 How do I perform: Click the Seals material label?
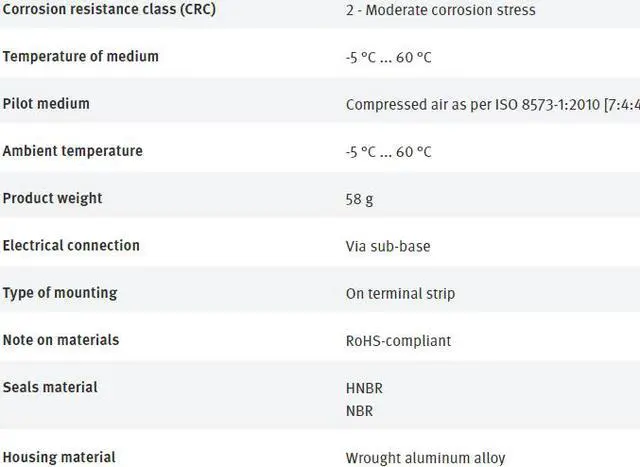(50, 387)
